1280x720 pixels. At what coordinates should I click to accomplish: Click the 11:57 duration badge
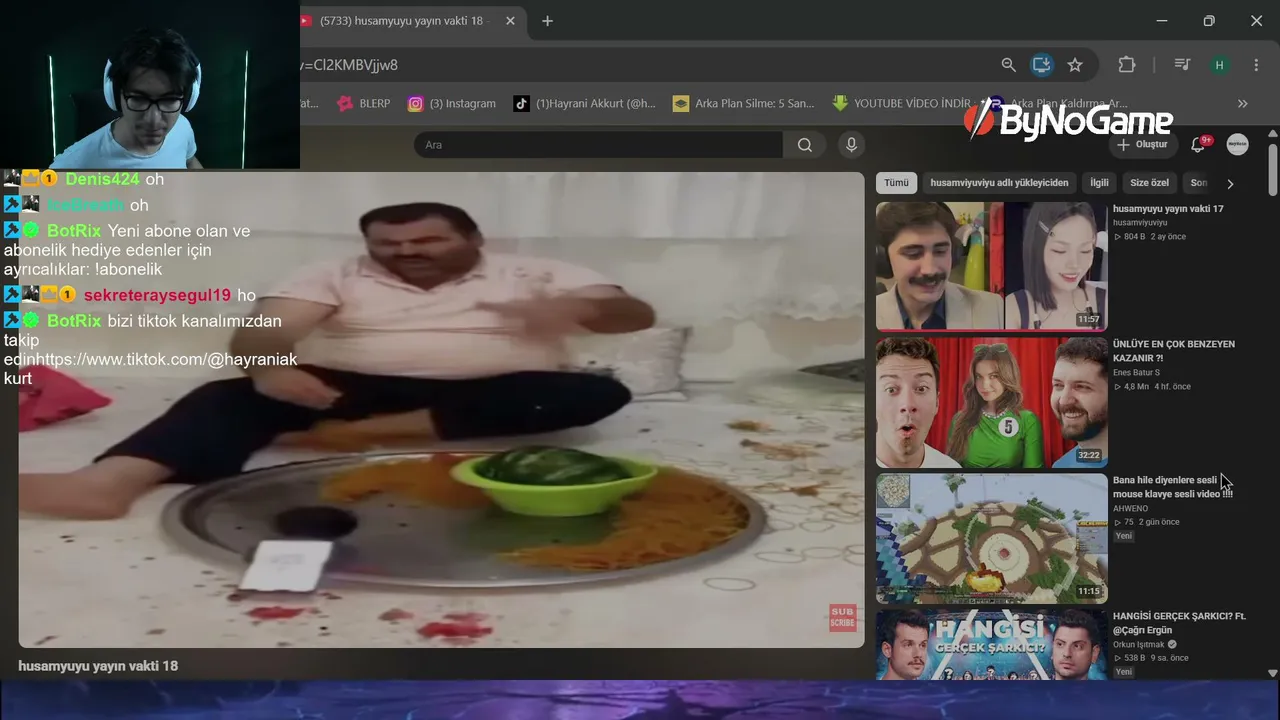coord(1088,320)
